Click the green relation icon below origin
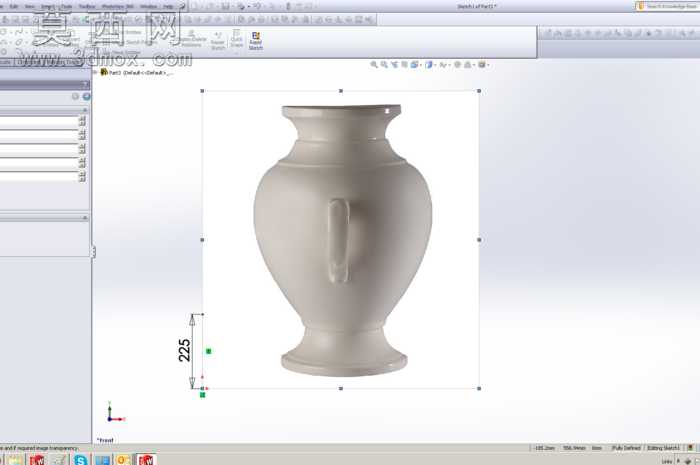Image resolution: width=700 pixels, height=465 pixels. 203,394
